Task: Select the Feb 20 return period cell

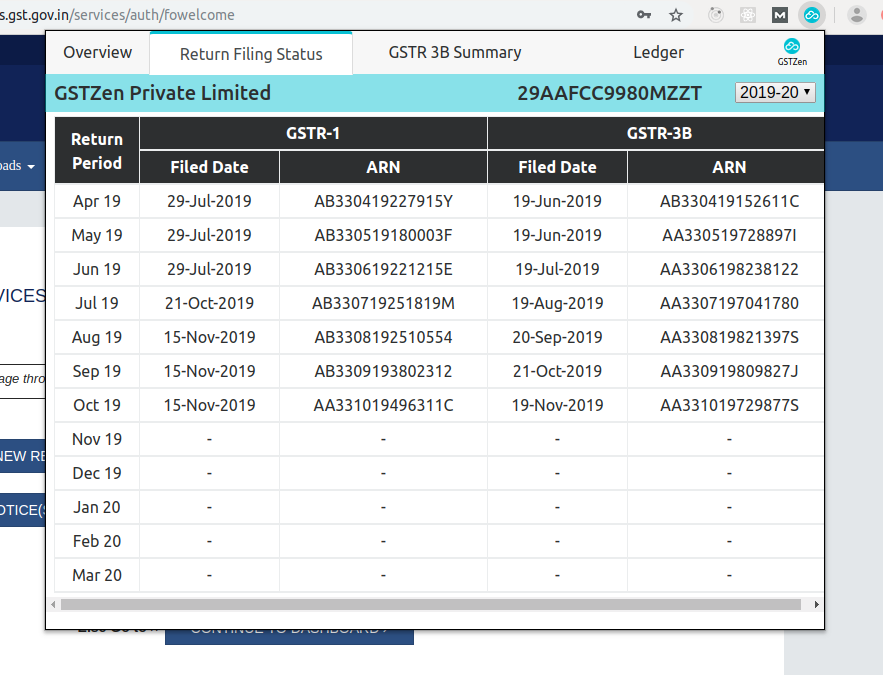Action: tap(97, 541)
